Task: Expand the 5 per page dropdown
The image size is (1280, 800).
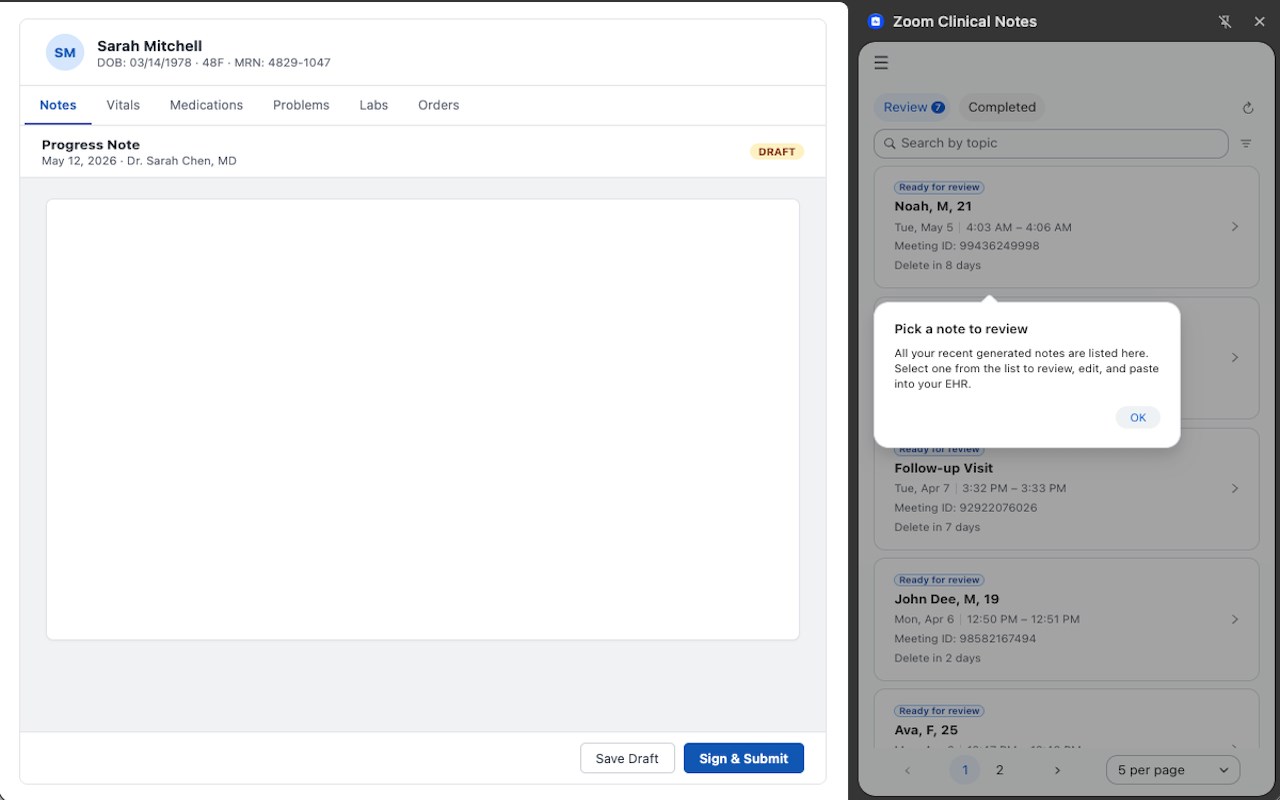Action: tap(1173, 770)
